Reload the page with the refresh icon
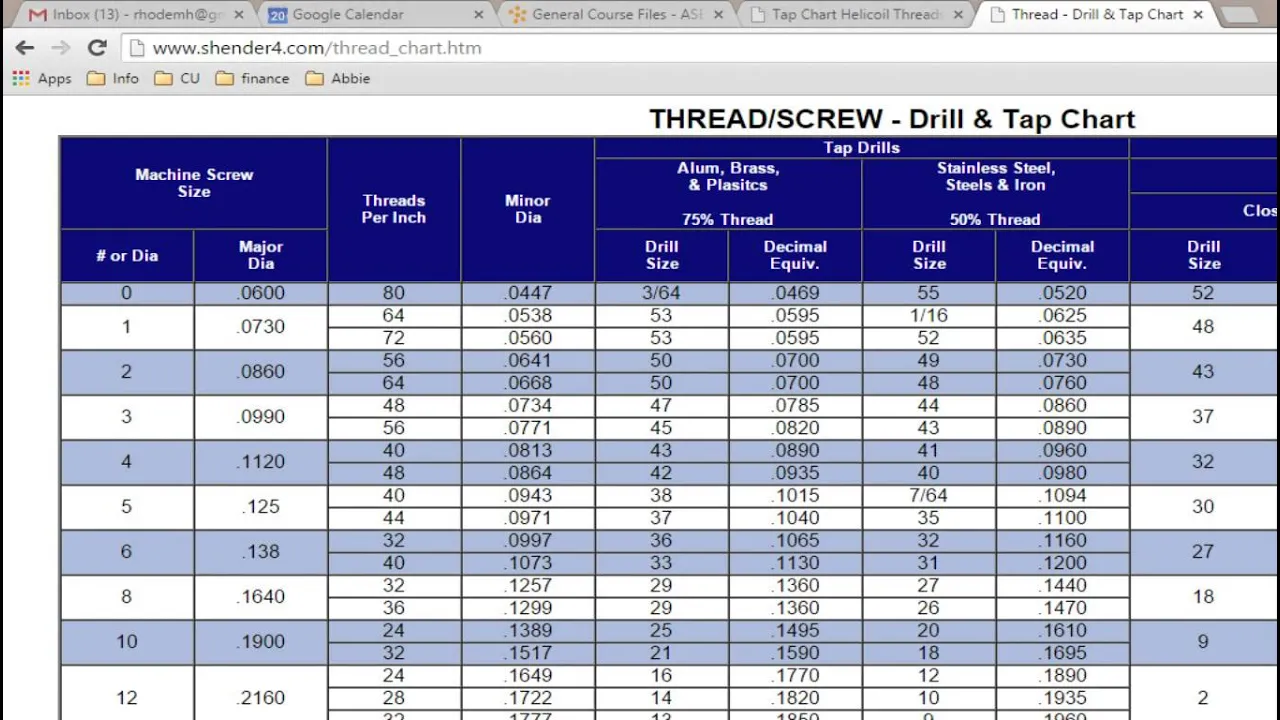1280x720 pixels. tap(97, 48)
